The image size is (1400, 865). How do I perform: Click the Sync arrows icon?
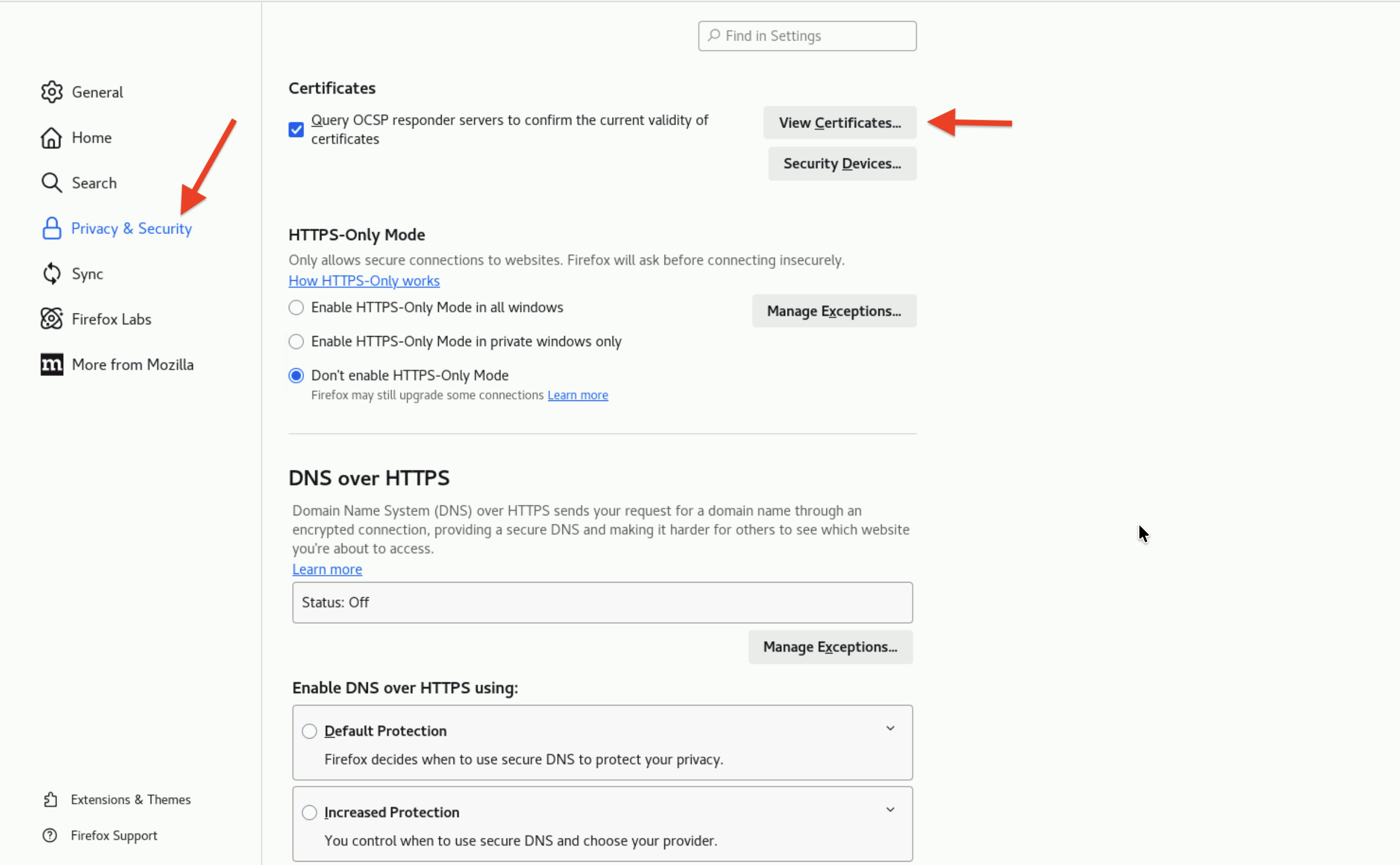point(51,273)
